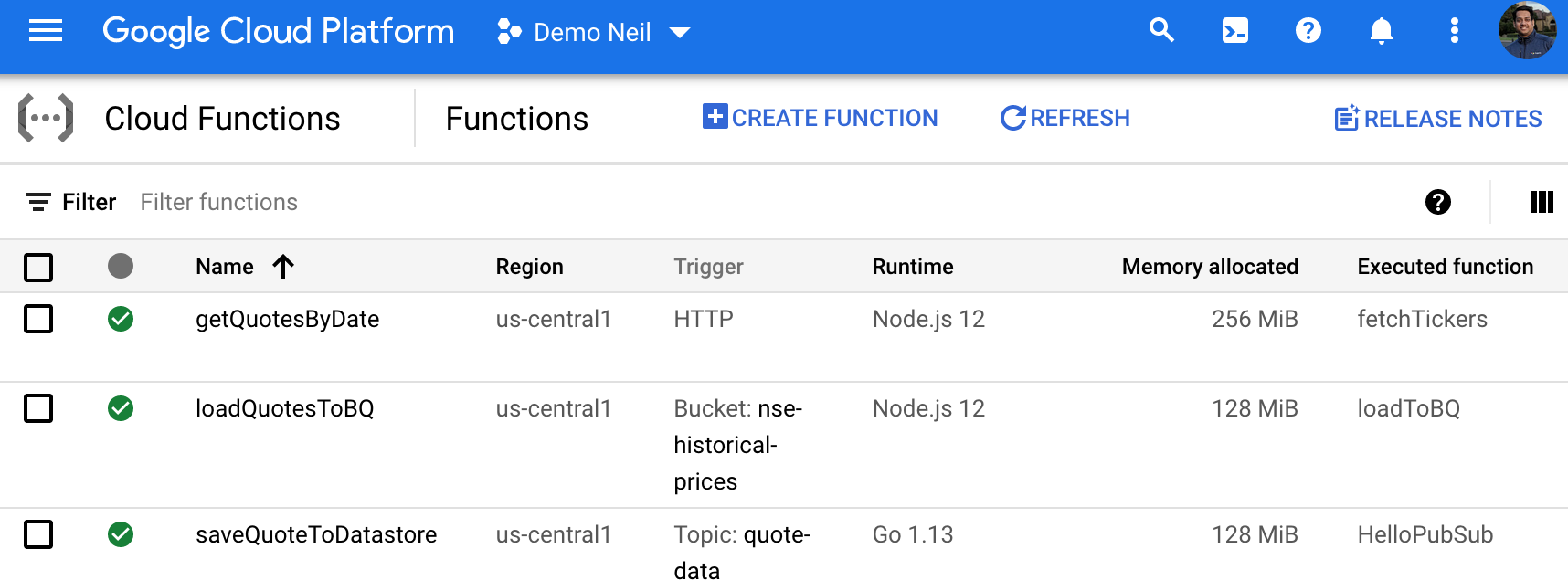Open the saveQuoteToDatastore function
This screenshot has width=1568, height=580.
pos(316,534)
